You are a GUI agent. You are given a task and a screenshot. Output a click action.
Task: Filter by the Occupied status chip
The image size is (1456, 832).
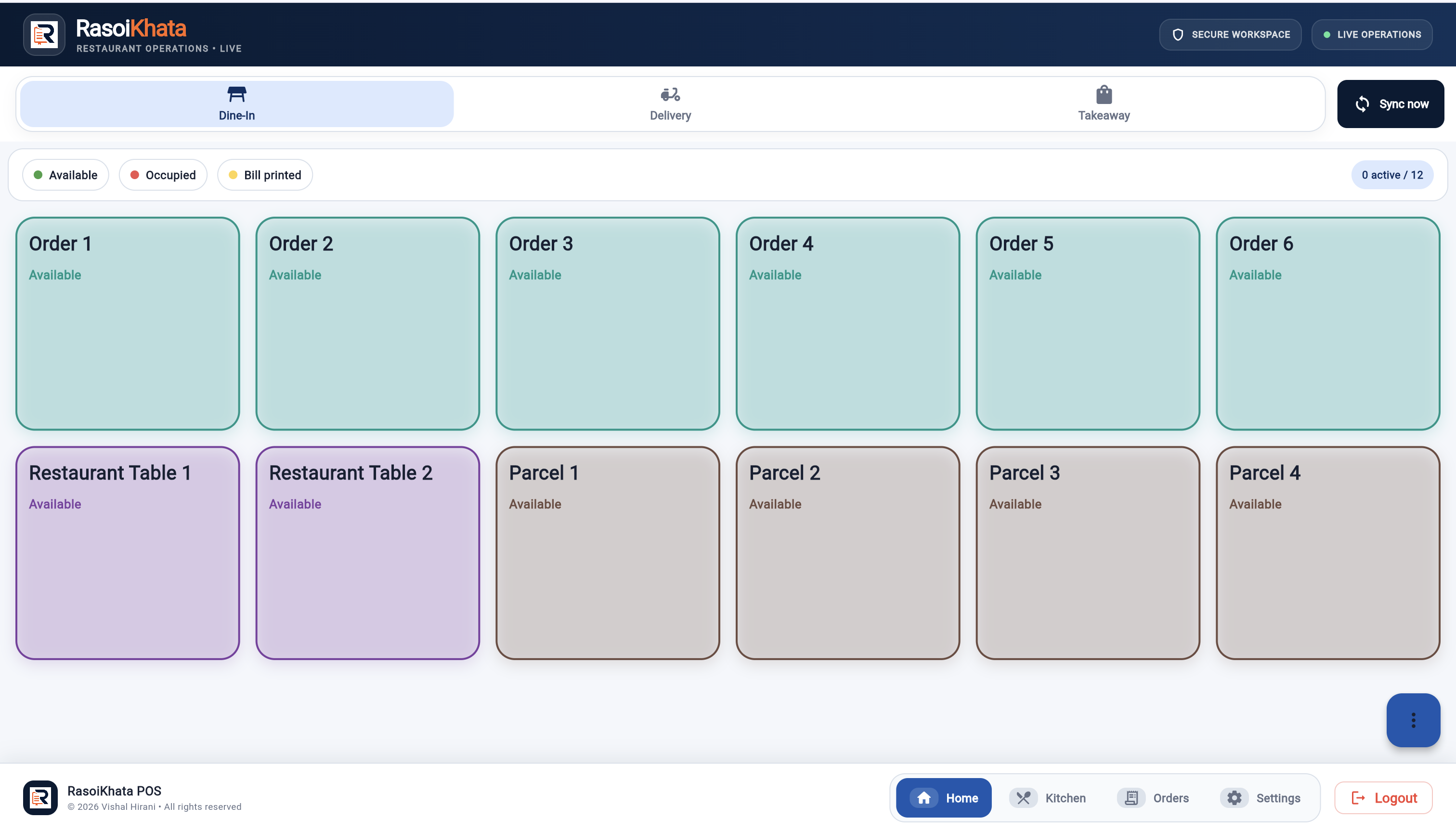(163, 175)
